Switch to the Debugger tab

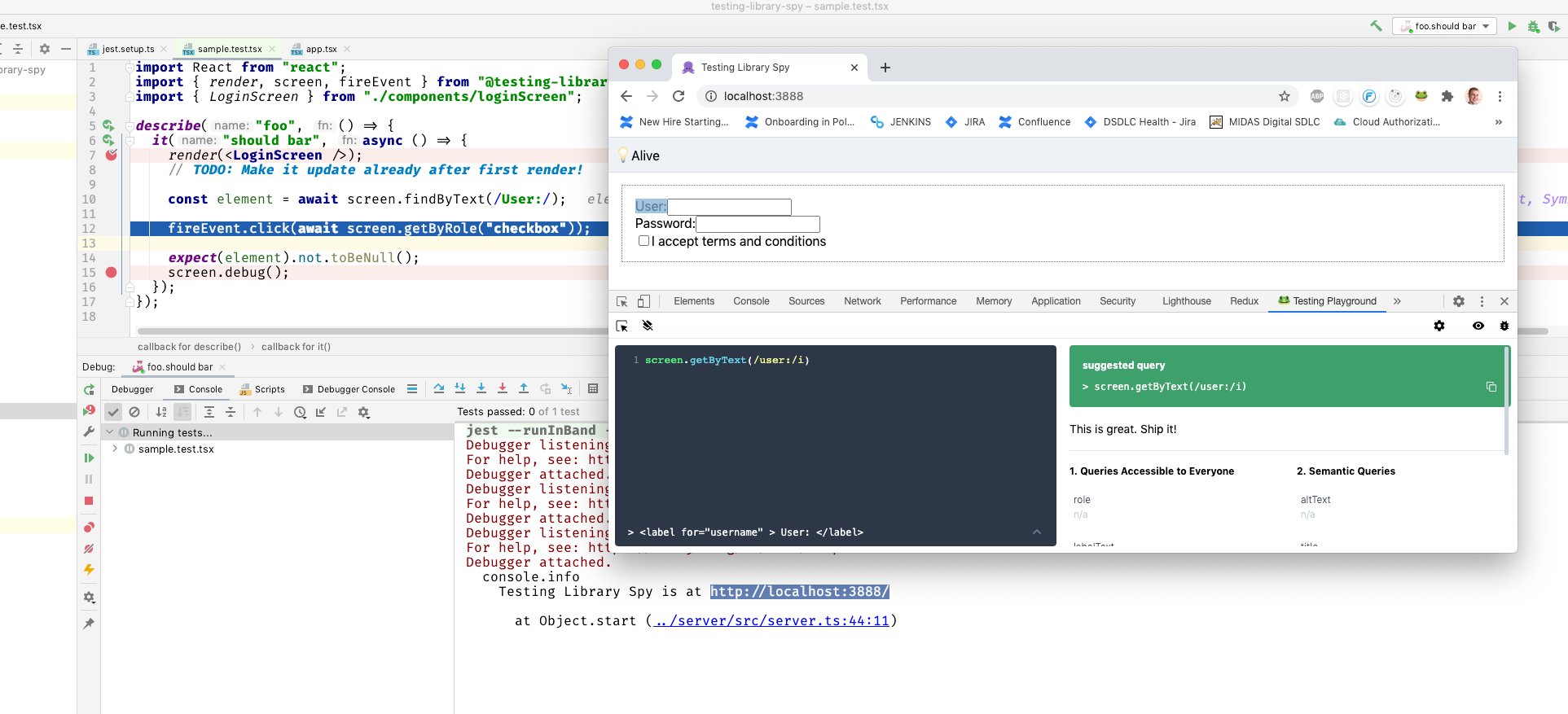(132, 389)
